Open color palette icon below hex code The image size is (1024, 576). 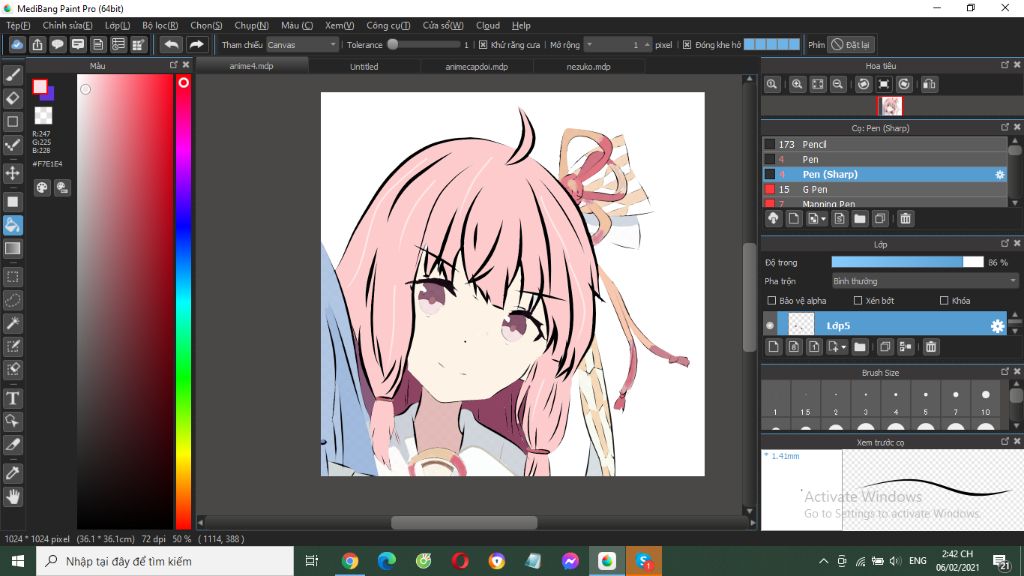click(x=42, y=188)
